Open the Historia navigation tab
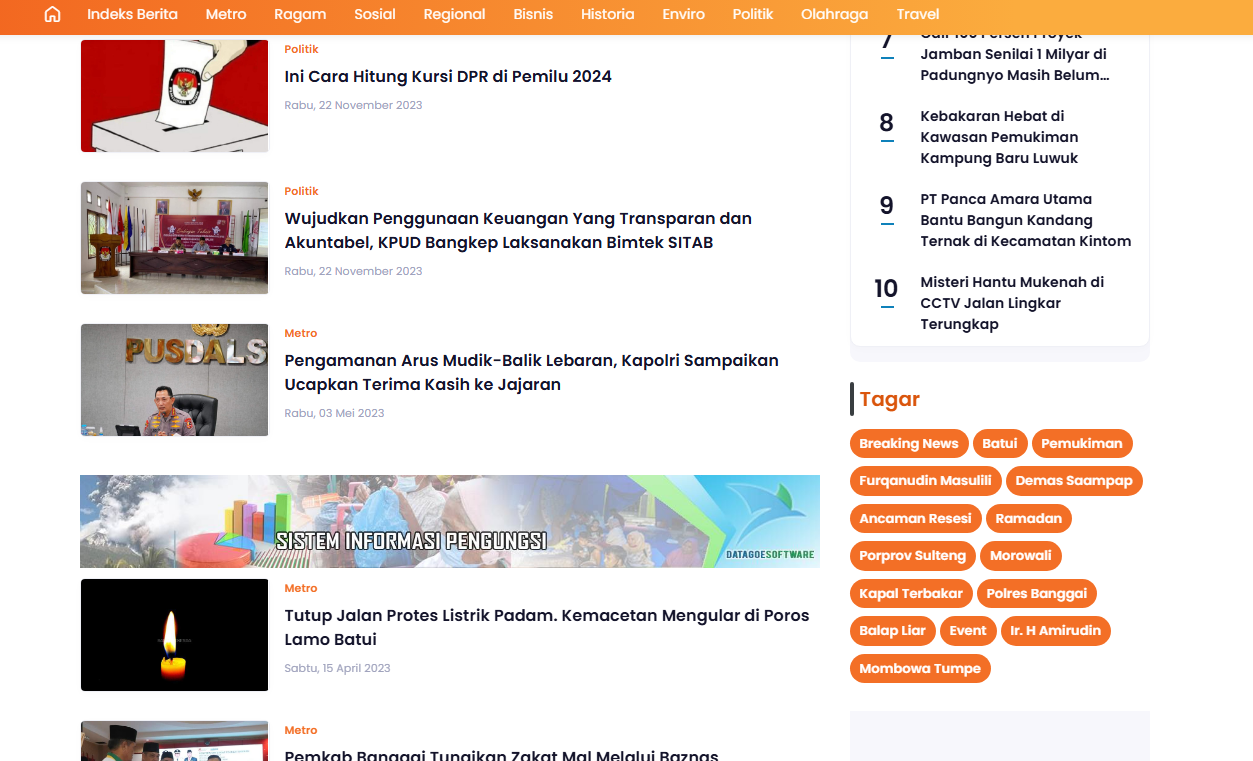Image resolution: width=1253 pixels, height=761 pixels. 607,14
